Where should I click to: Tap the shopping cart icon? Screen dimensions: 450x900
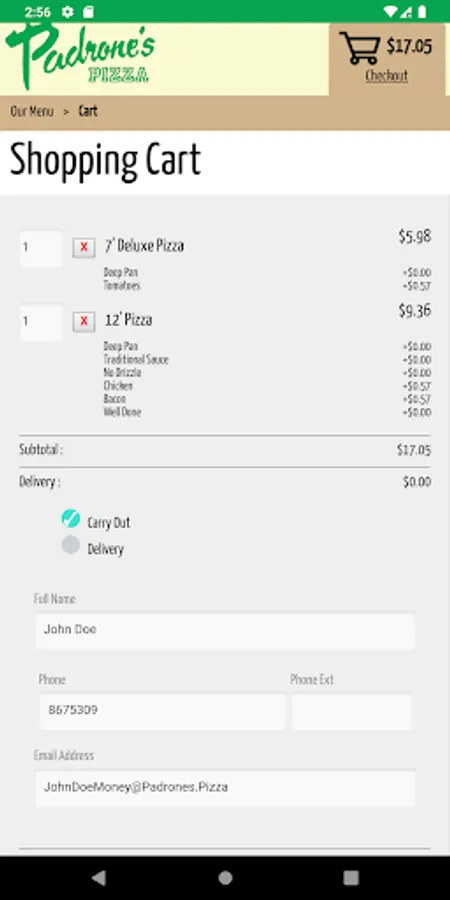point(359,47)
